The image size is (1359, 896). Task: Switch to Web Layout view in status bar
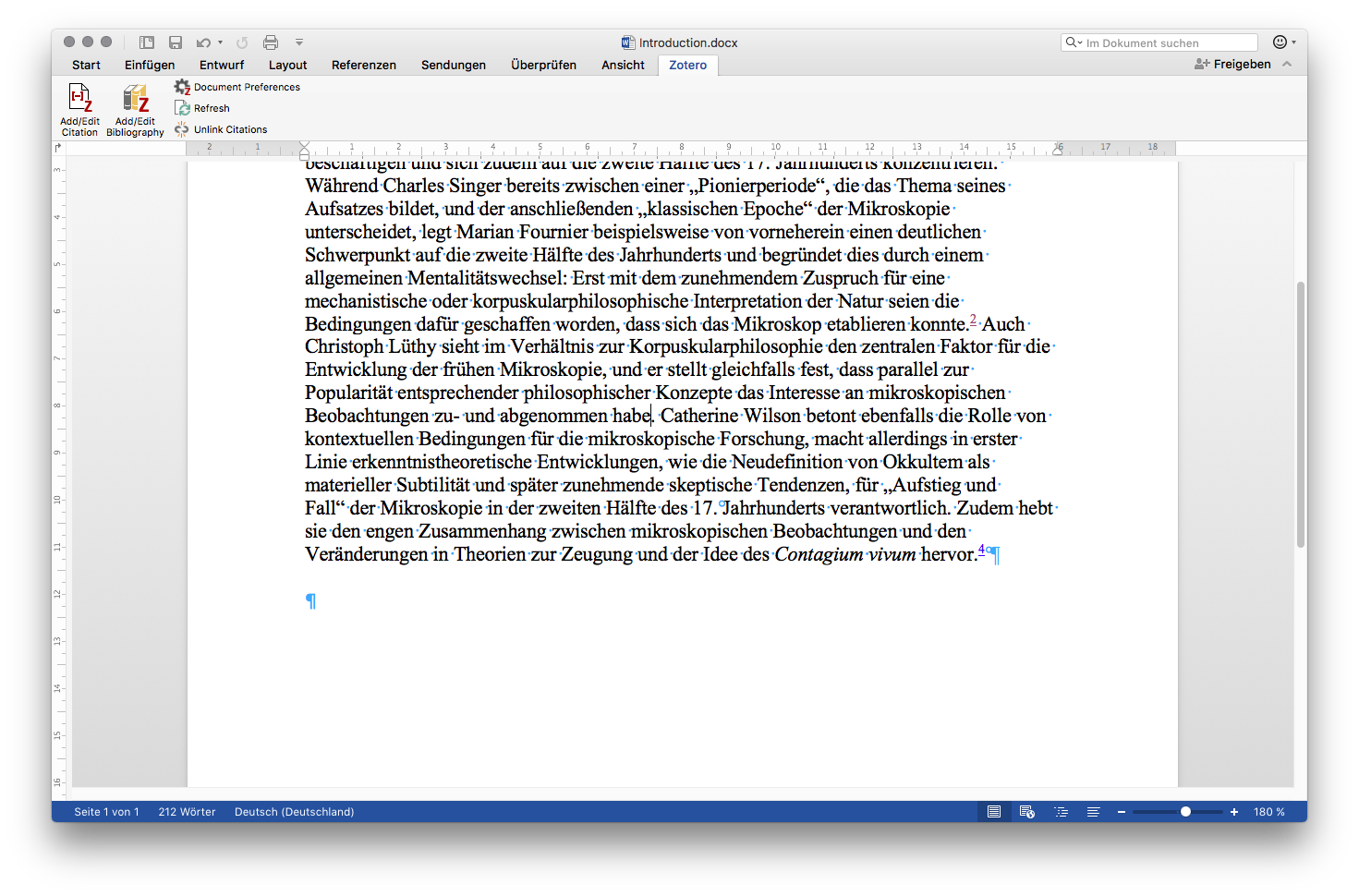(1026, 812)
